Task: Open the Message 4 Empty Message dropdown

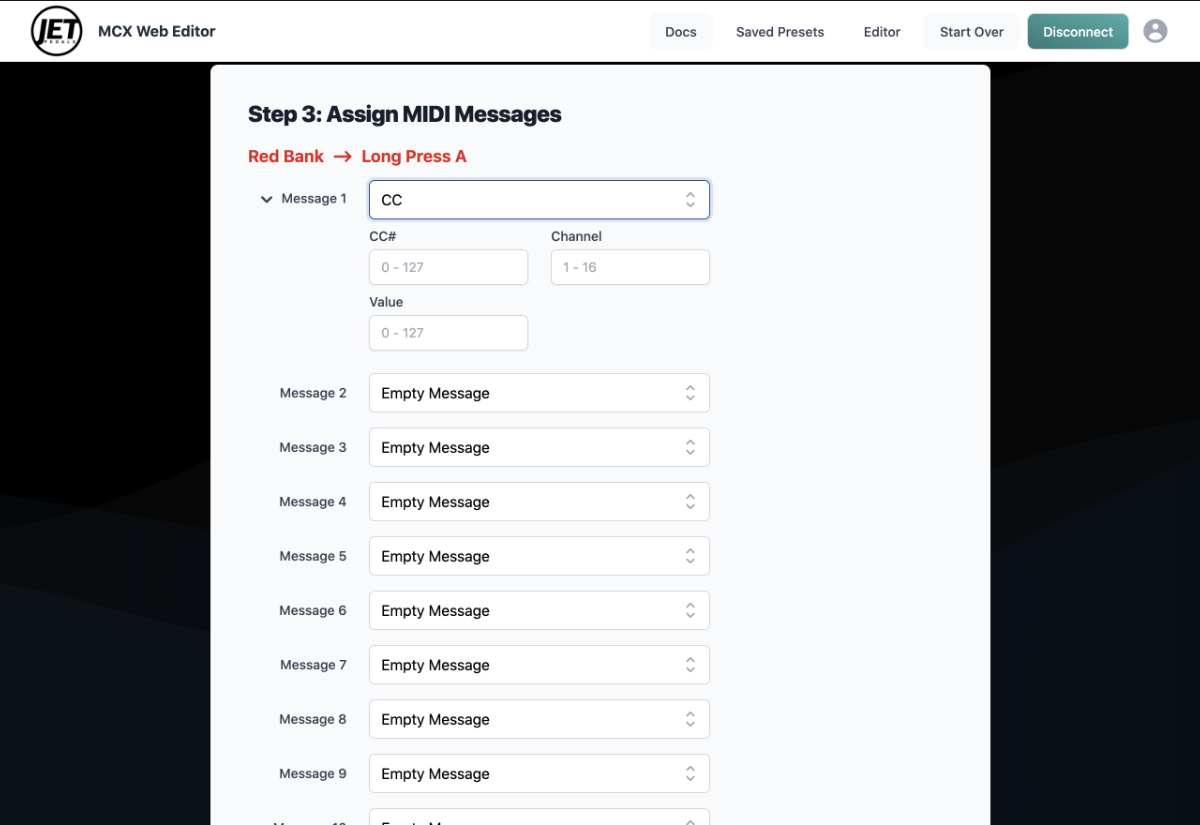Action: pos(539,502)
